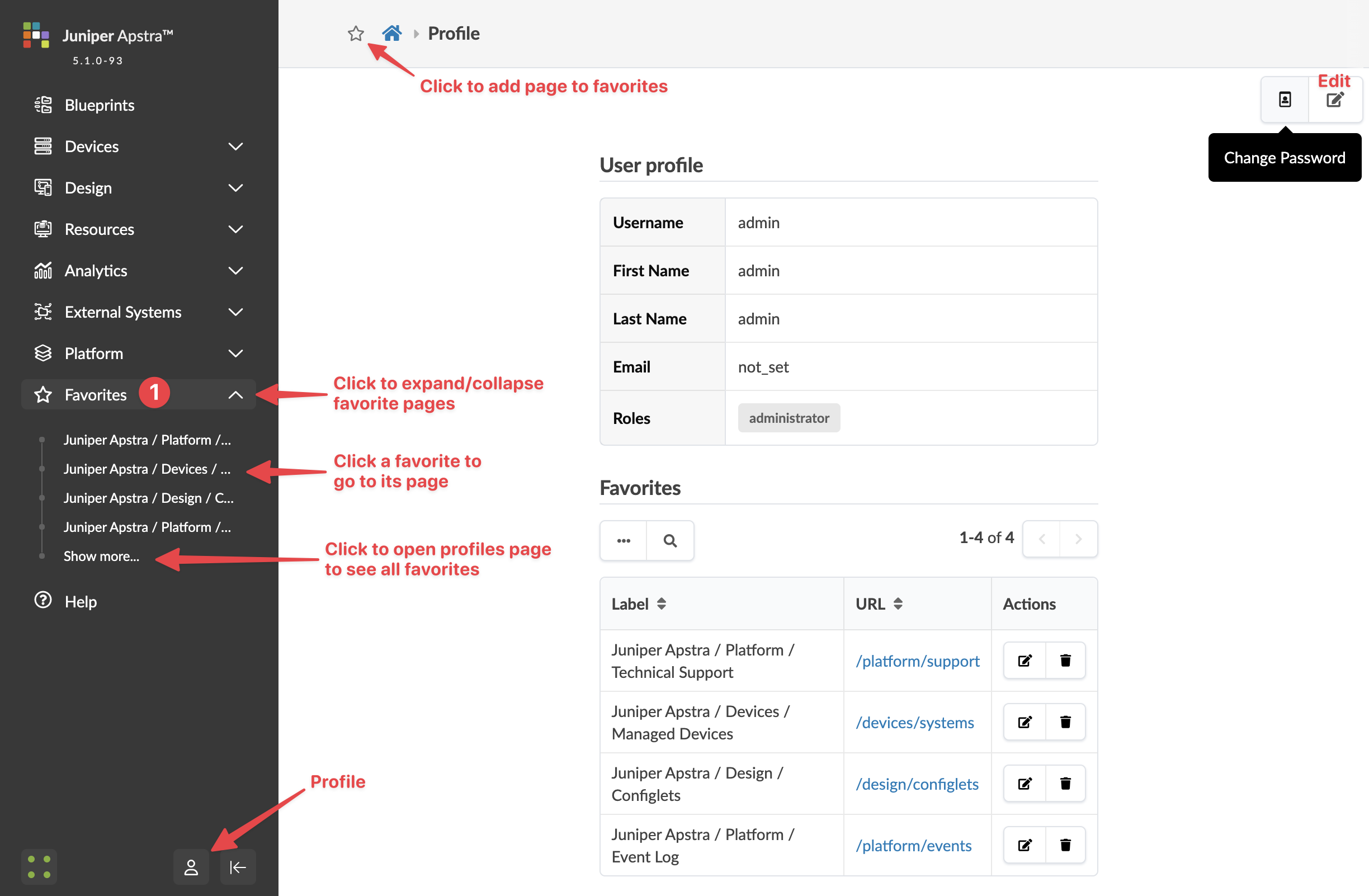The image size is (1369, 896).
Task: Edit the Managed Devices favorite entry
Action: click(1025, 721)
